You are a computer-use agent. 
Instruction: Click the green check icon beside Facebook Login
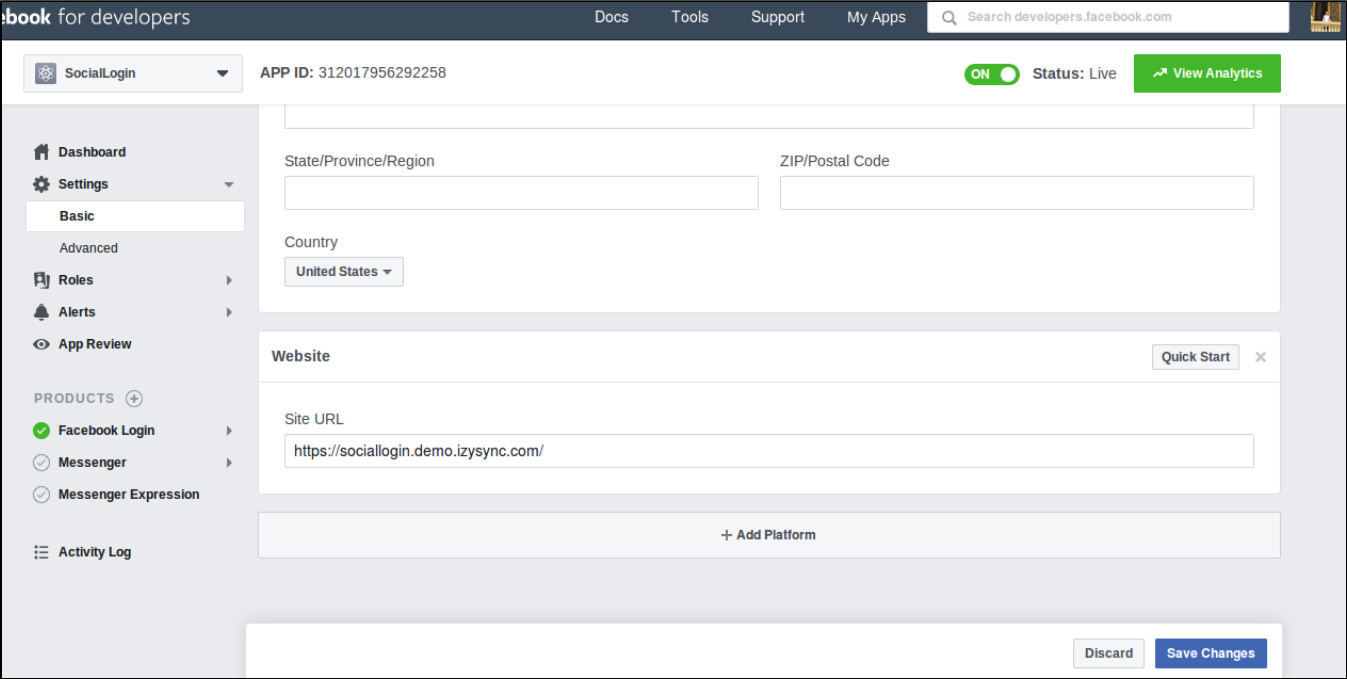41,430
